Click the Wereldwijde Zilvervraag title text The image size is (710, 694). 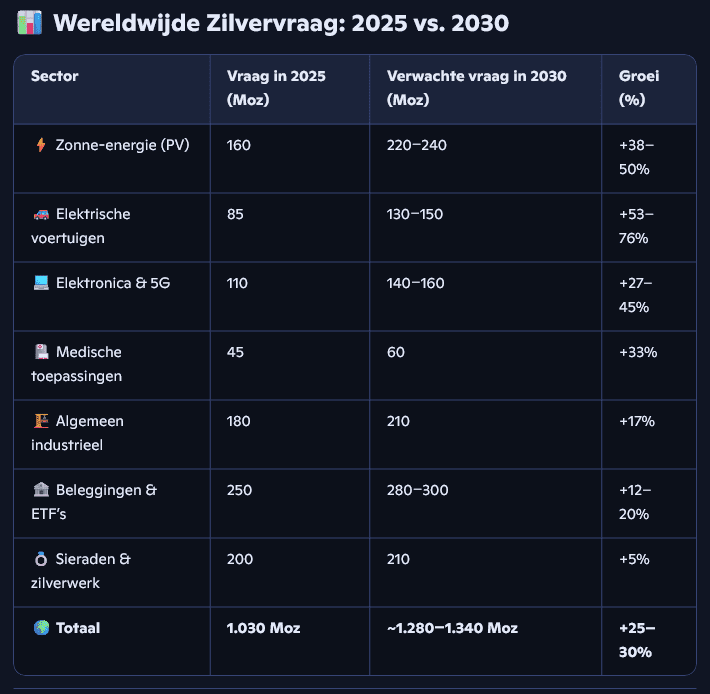click(x=280, y=23)
